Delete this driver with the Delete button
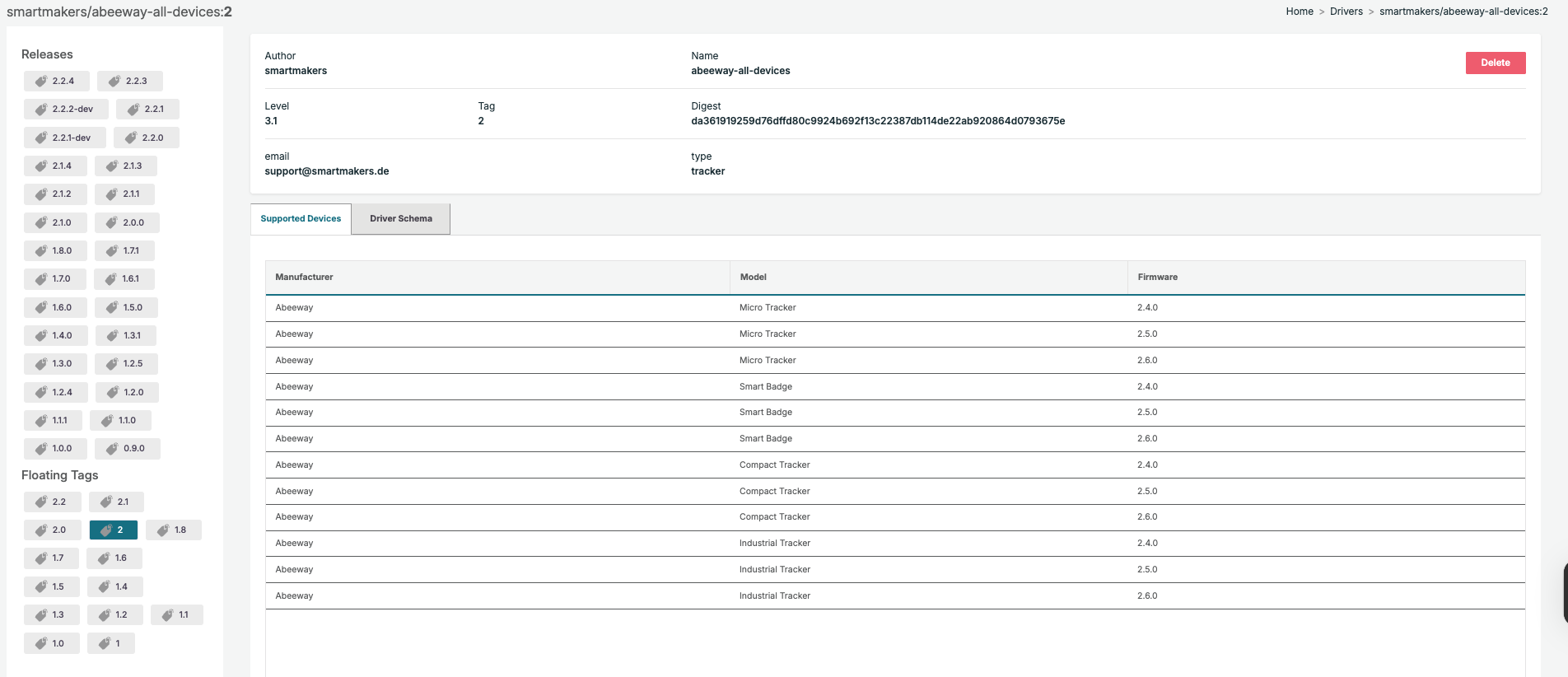 (1496, 63)
